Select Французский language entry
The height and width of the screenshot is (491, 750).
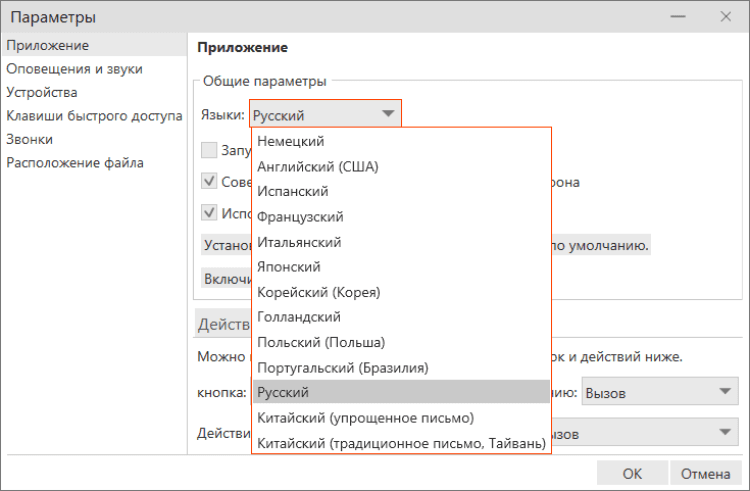point(300,216)
